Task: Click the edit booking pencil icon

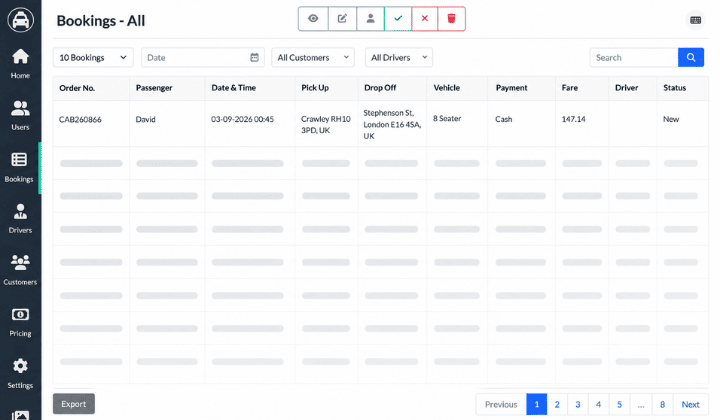Action: pyautogui.click(x=342, y=19)
